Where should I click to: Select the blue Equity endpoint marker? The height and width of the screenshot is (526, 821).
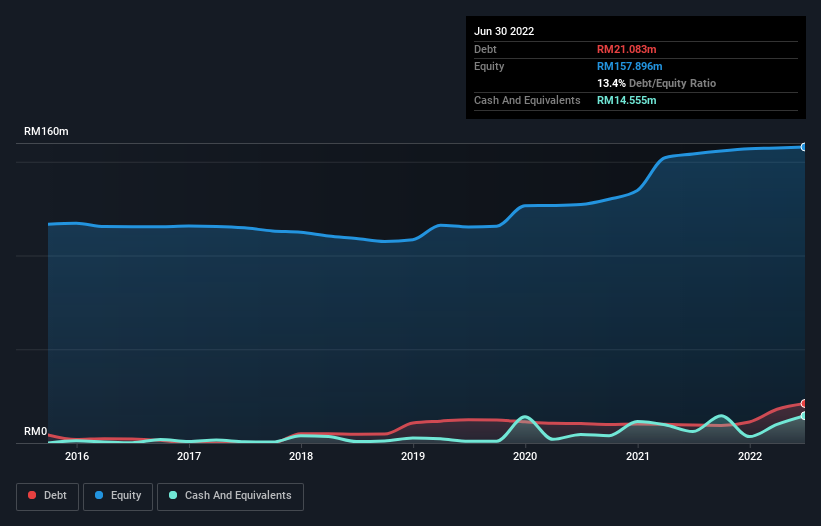pos(804,147)
